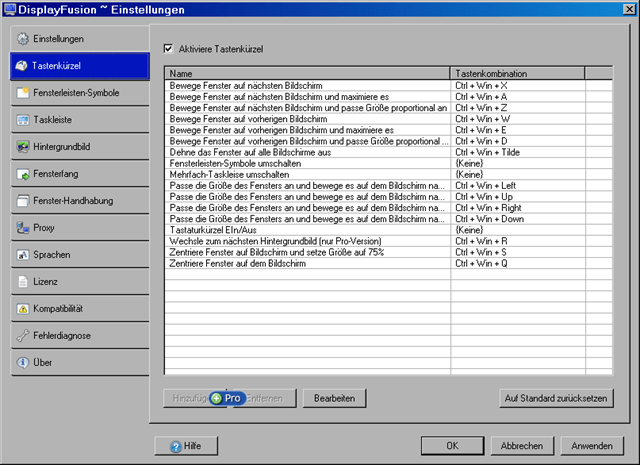This screenshot has height=465, width=640.
Task: Click the Fensterleisten-Symbole sidebar icon
Action: 22,93
